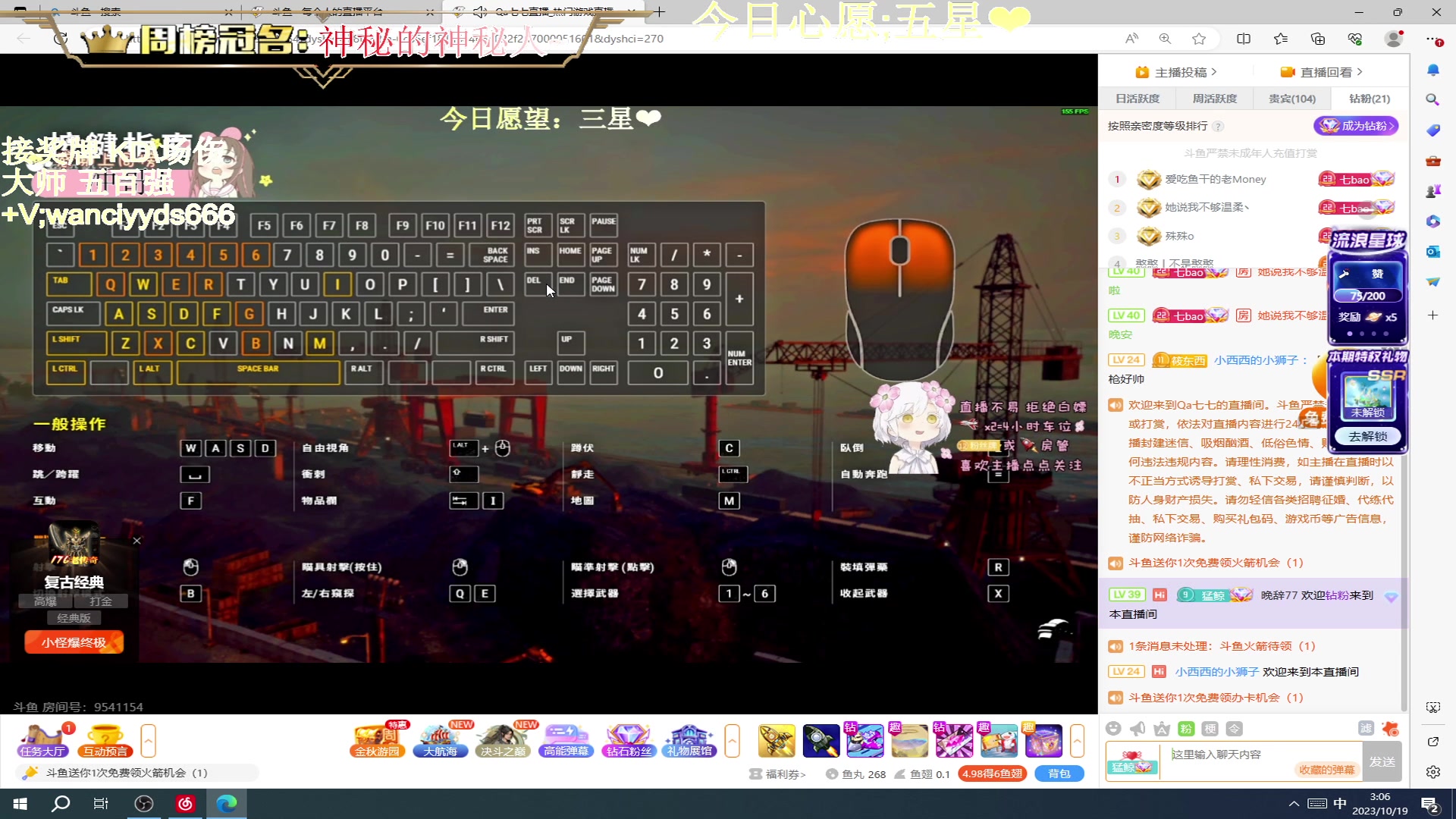Viewport: 1456px width, 819px height.
Task: Open the 钻石粉丝 diamond icon
Action: tap(629, 741)
